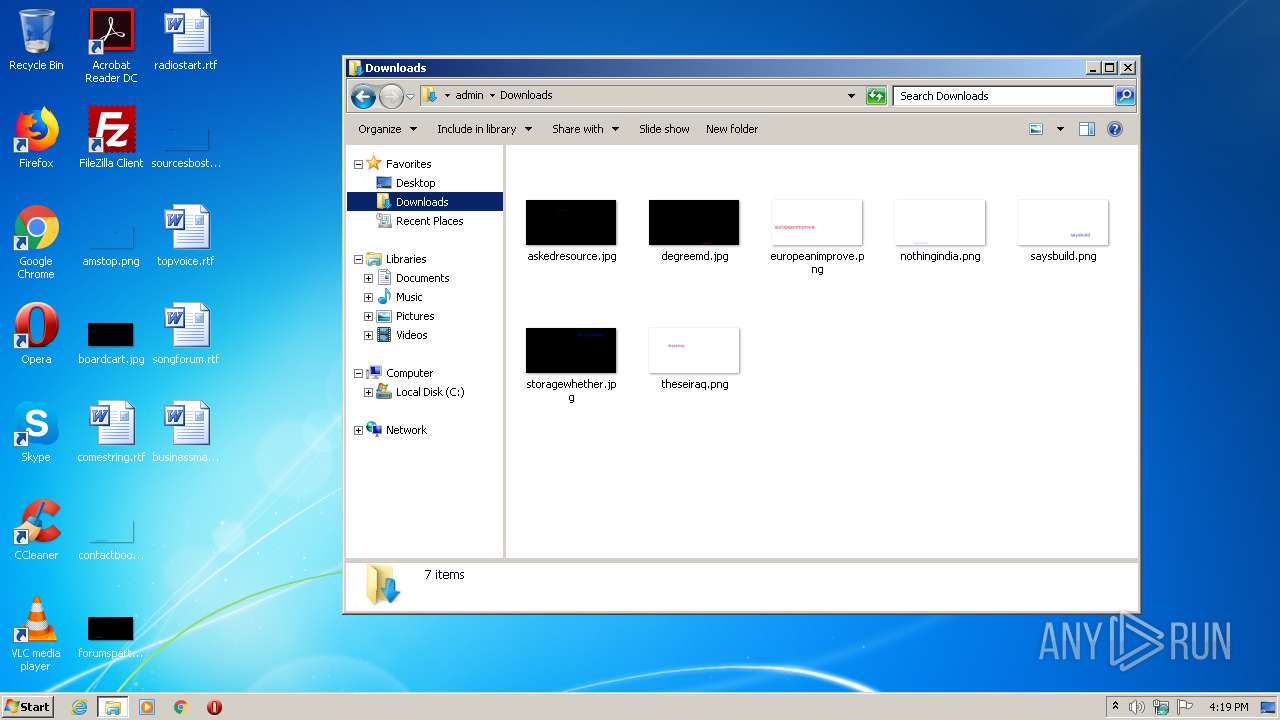Launch CCleaner from the desktop
Screen dimensions: 1280x720
(x=36, y=530)
